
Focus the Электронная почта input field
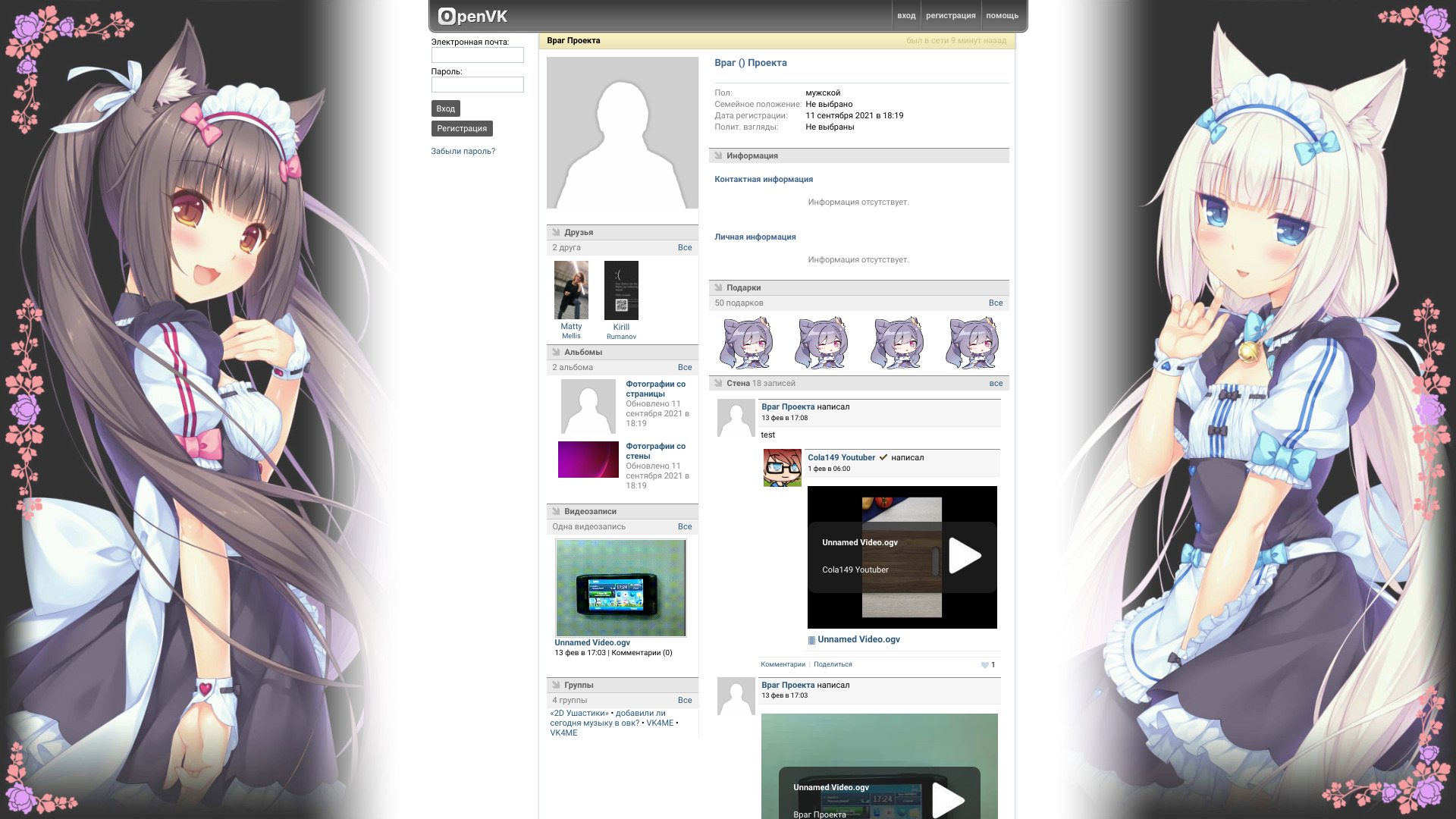pos(477,55)
